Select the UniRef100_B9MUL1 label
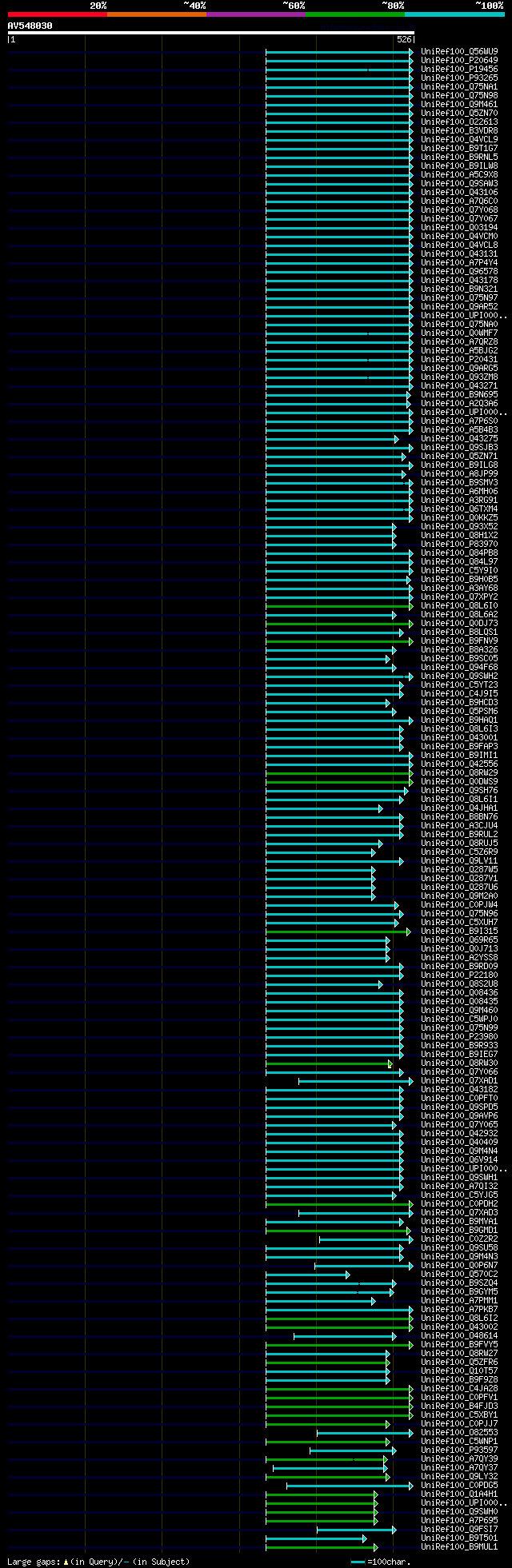512x1568 pixels. [x=459, y=1546]
